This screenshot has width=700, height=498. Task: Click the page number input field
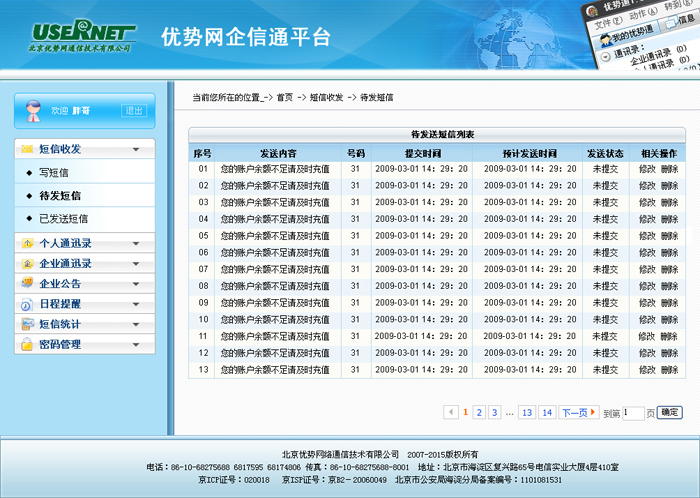(x=633, y=413)
